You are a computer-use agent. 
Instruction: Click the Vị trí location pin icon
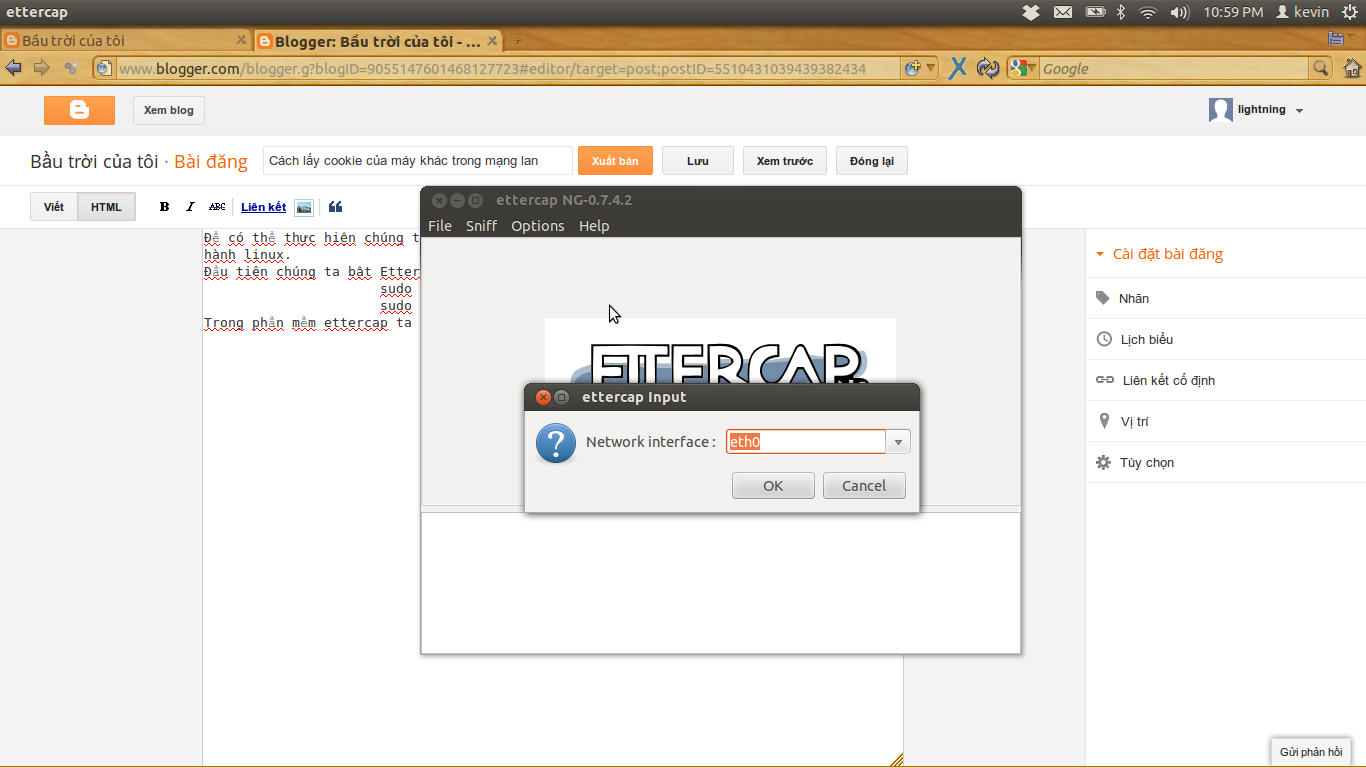coord(1104,421)
